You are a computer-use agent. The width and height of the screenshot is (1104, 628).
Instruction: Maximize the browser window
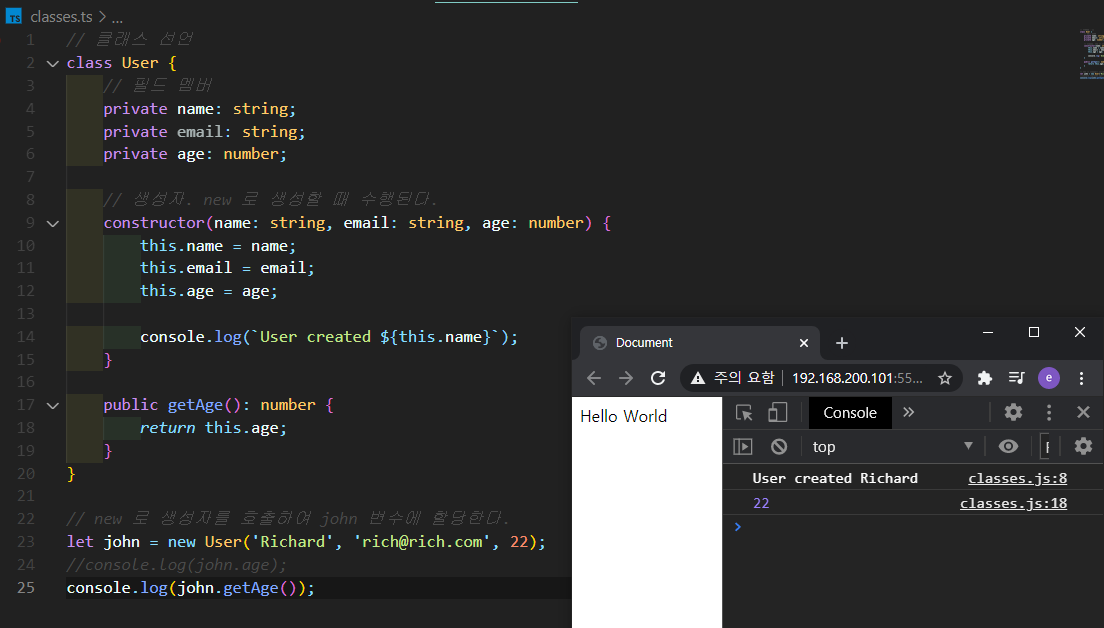pos(1034,332)
